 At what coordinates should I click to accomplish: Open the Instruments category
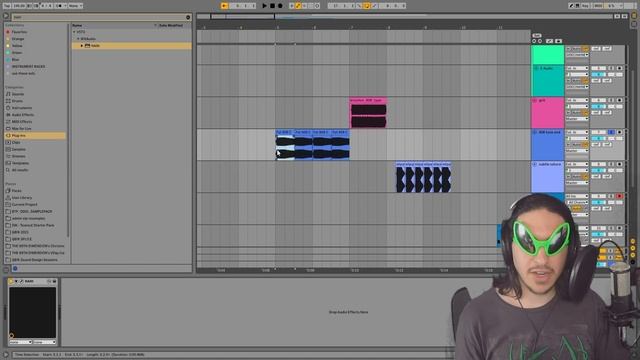click(22, 108)
